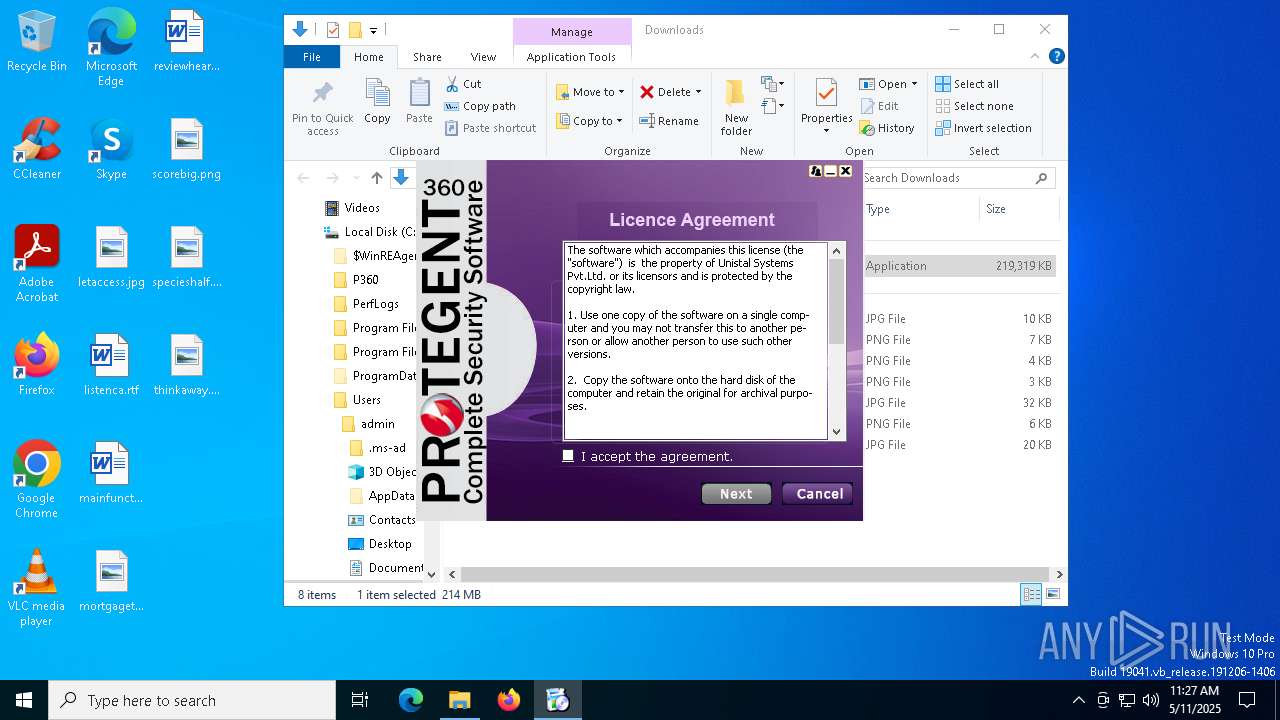Select scorebig.png on desktop
This screenshot has height=720, width=1280.
pos(187,148)
